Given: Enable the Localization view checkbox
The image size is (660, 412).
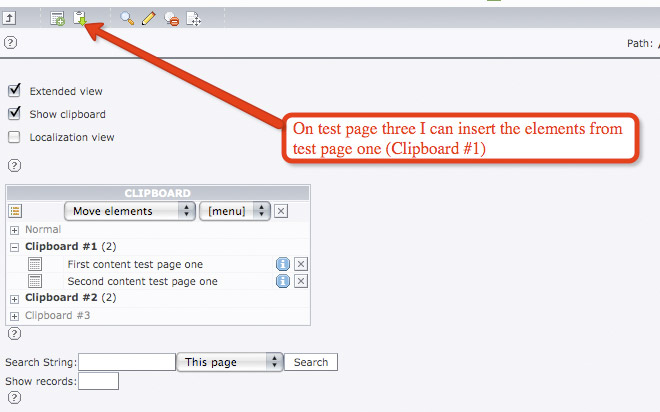Looking at the screenshot, I should pyautogui.click(x=15, y=137).
